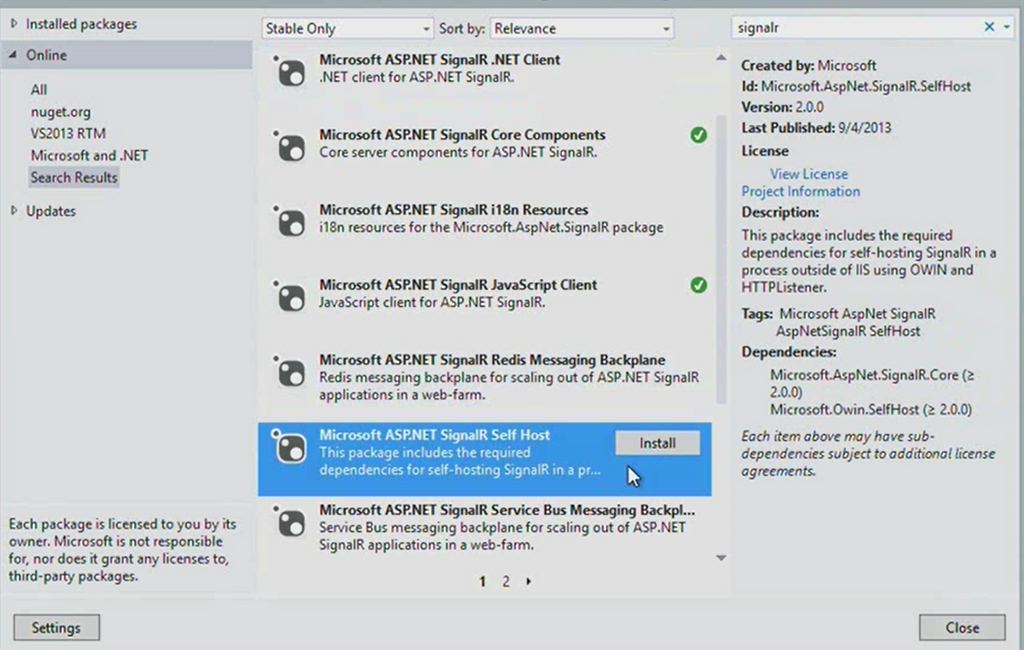Click the next page arrow

(528, 581)
